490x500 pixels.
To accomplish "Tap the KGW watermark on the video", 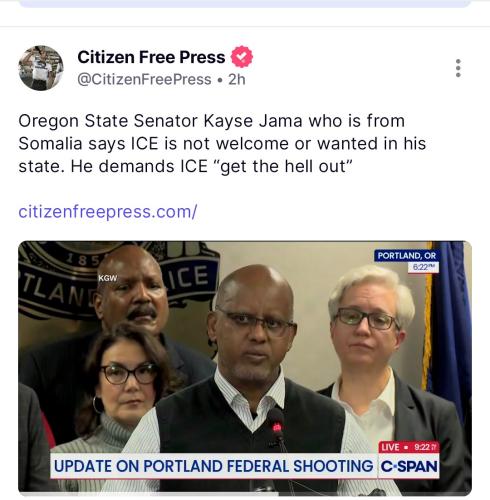I will pos(108,278).
